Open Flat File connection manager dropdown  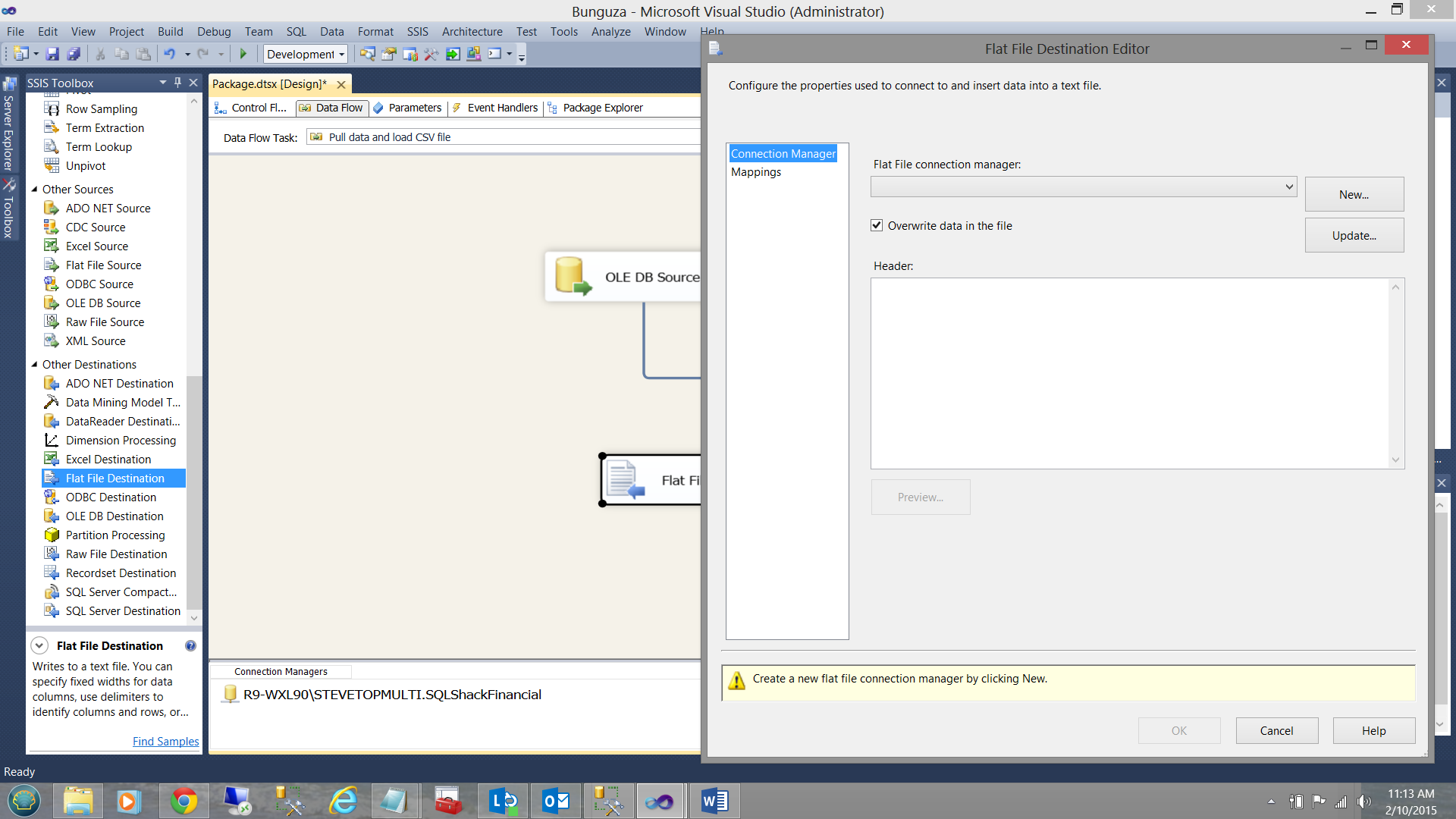[x=1288, y=187]
